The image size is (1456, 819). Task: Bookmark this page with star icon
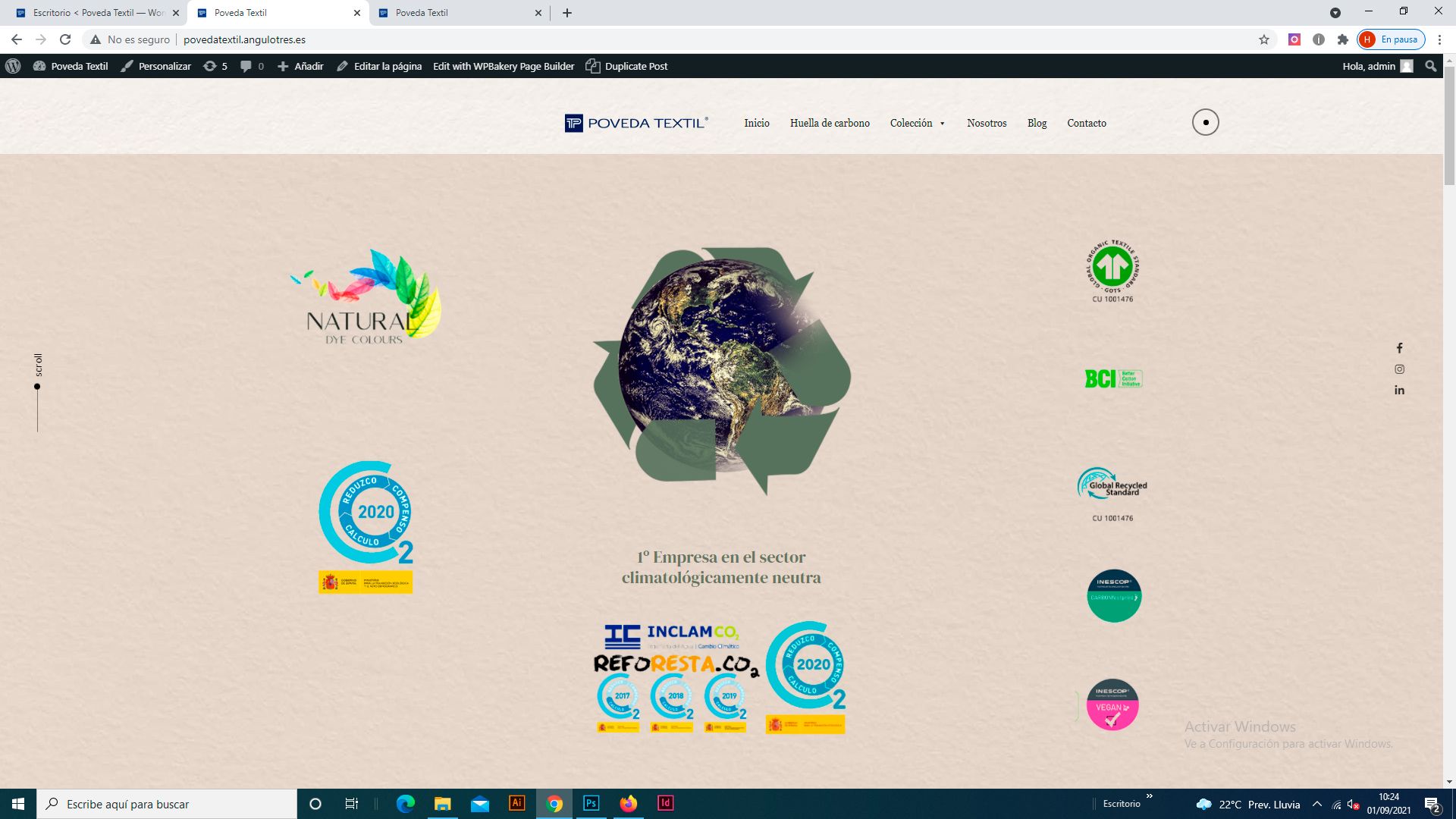point(1264,39)
